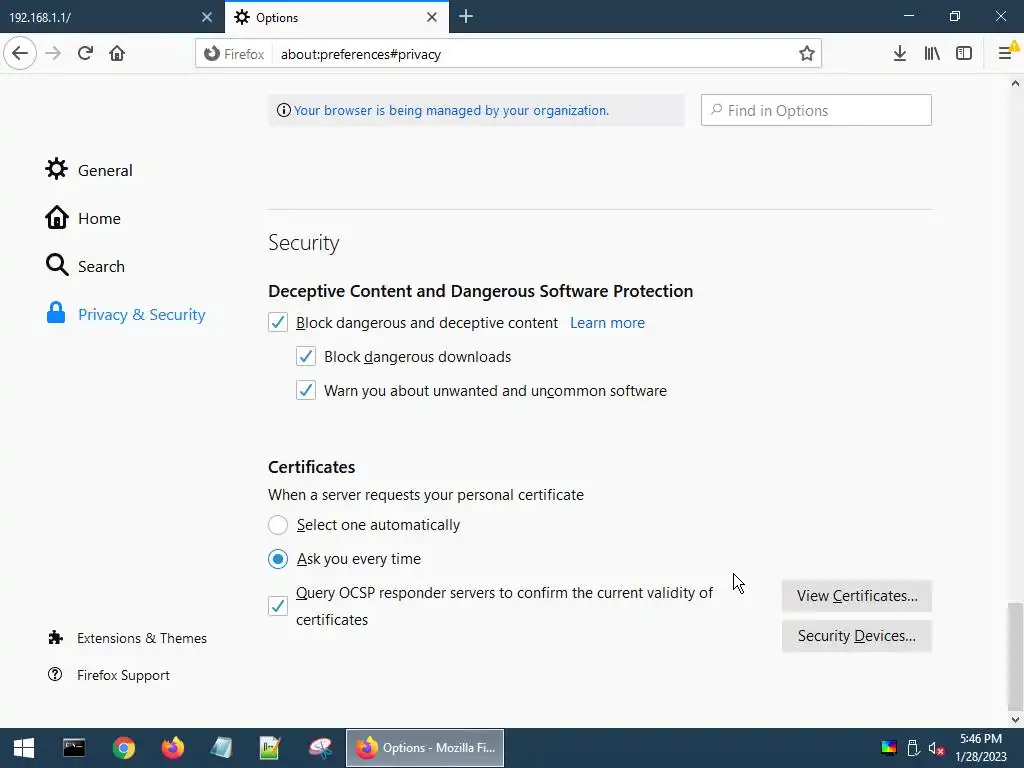Toggle the sidebar view icon
1024x768 pixels.
tap(964, 54)
